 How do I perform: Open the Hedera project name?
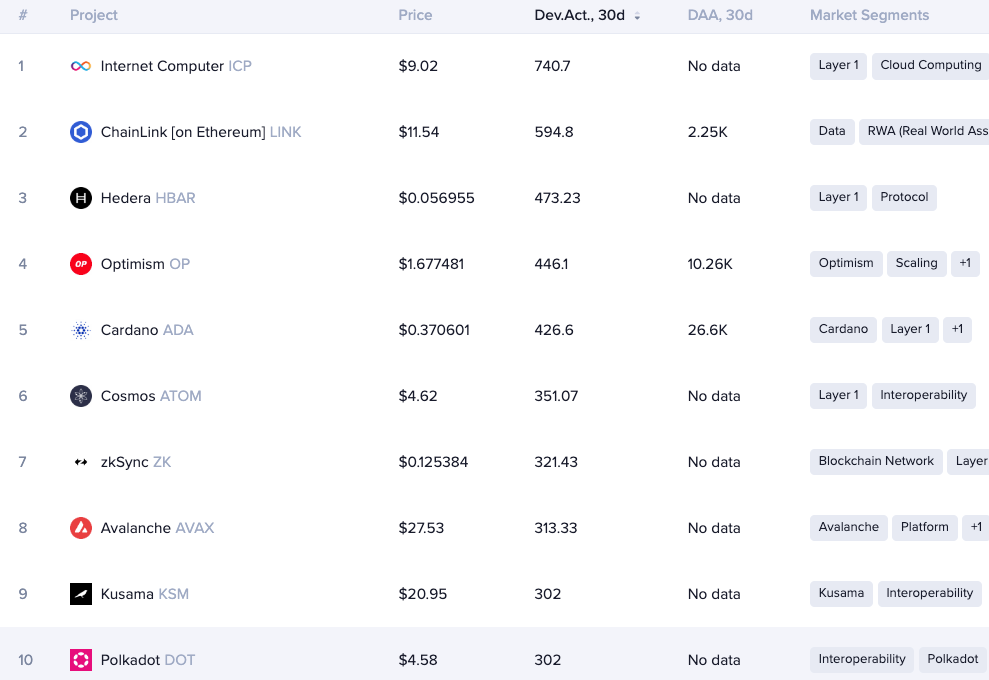(126, 198)
